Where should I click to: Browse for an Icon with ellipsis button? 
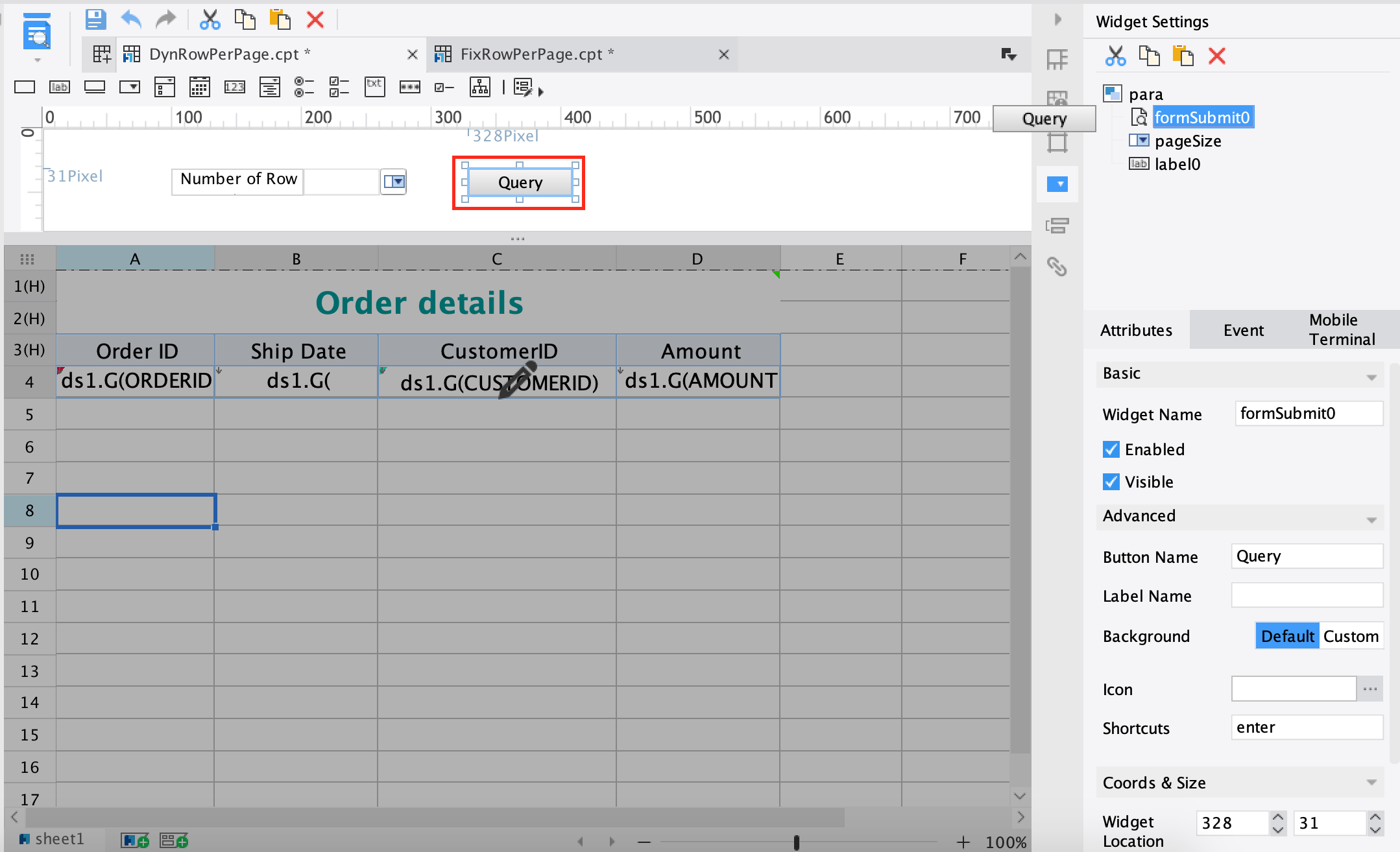tap(1370, 689)
